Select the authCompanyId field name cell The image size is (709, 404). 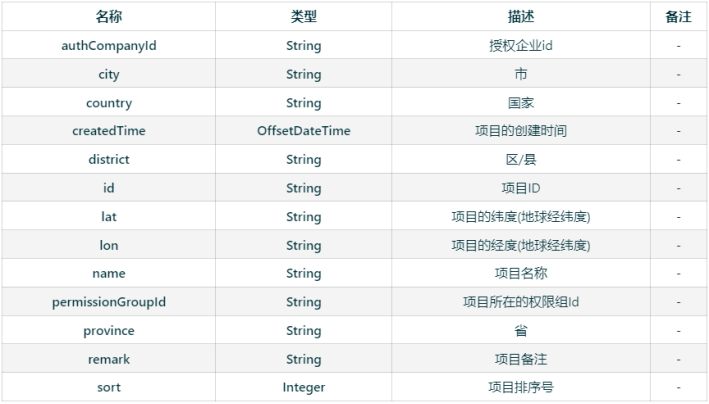(109, 46)
